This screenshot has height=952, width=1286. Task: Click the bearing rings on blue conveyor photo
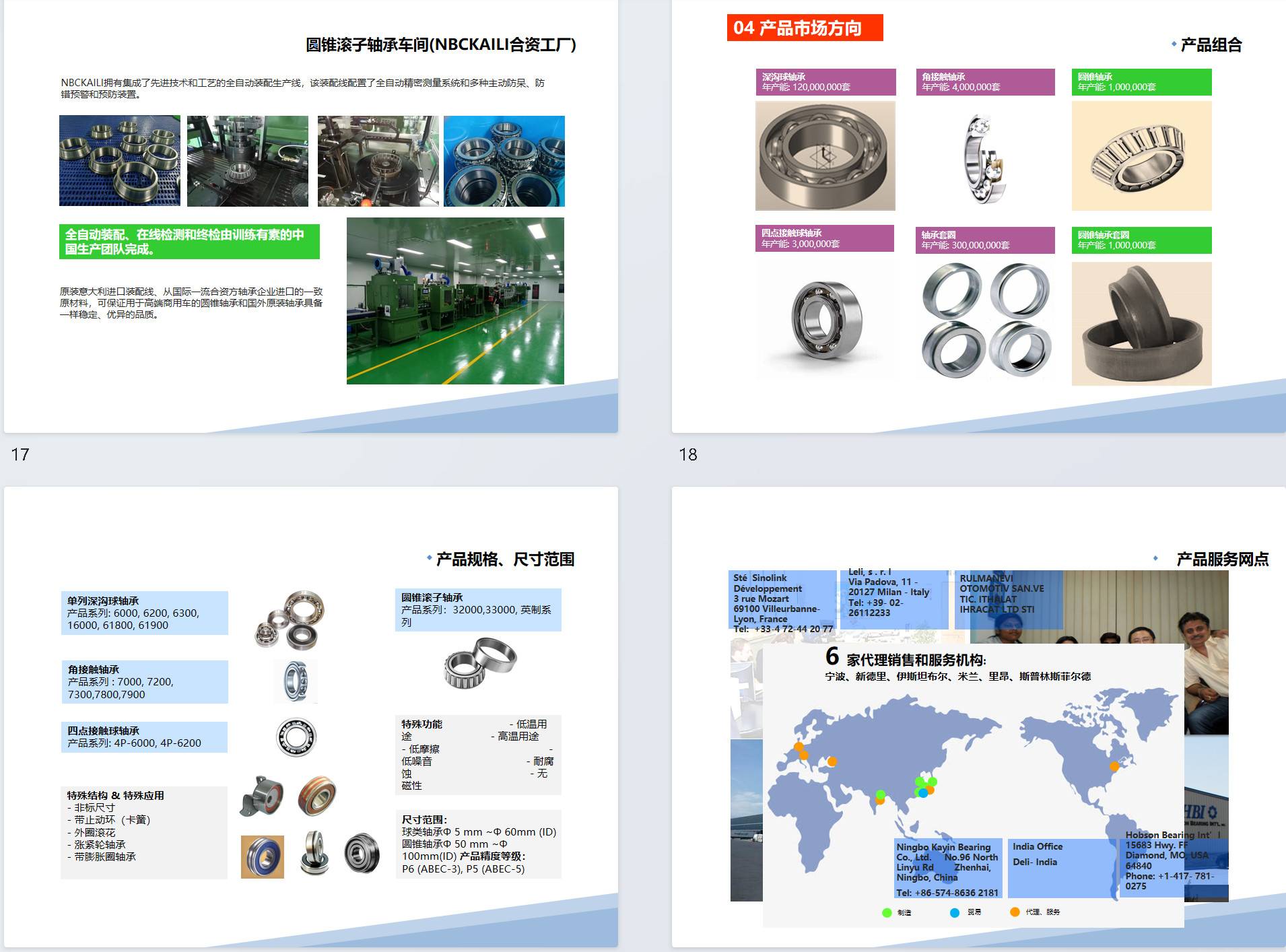[120, 161]
